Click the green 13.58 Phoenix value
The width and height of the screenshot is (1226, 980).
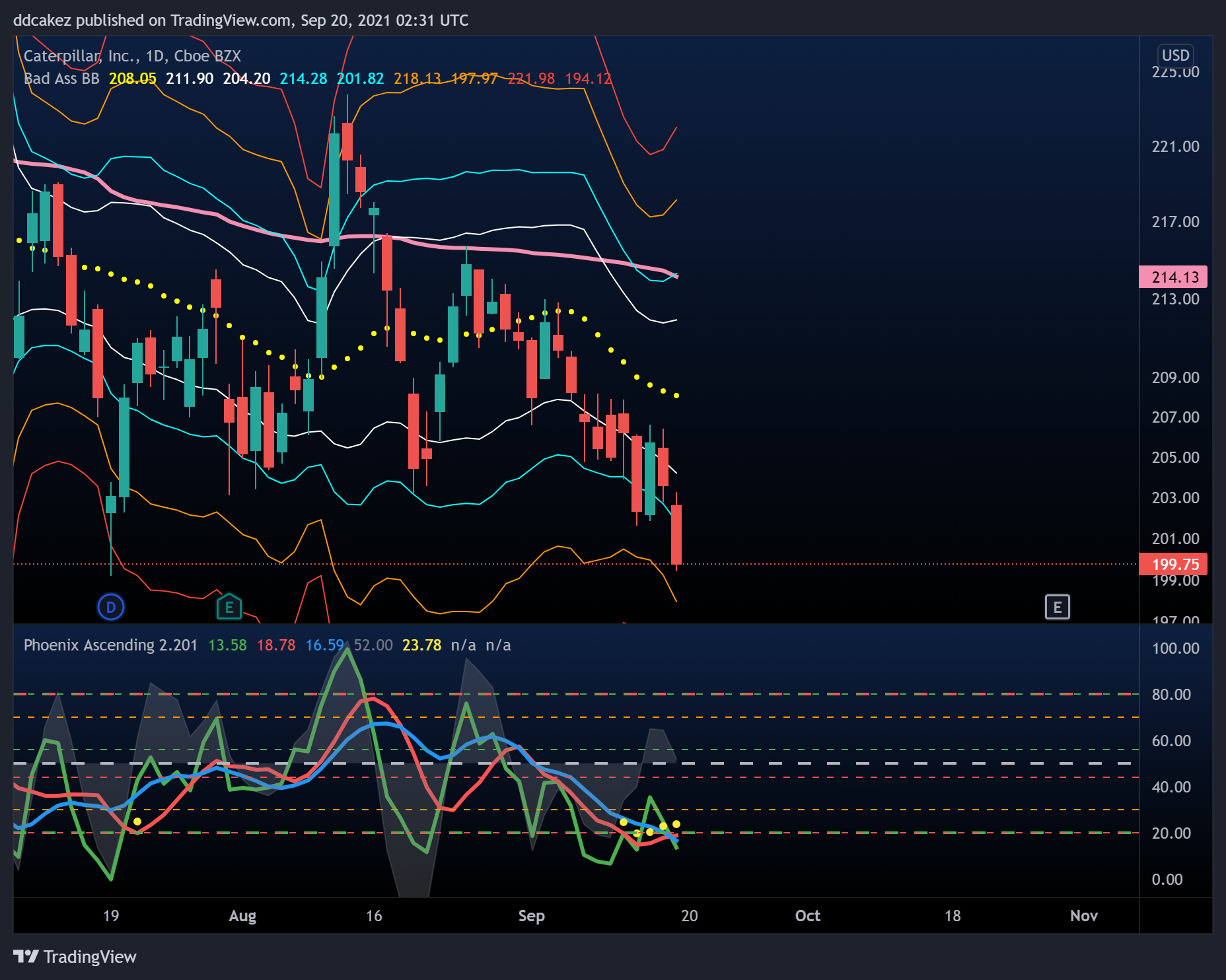[227, 645]
